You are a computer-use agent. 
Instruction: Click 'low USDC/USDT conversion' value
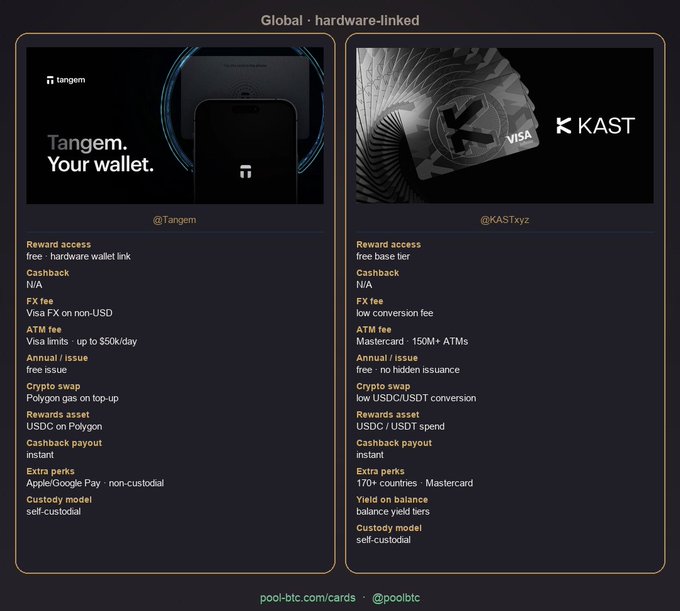pos(416,398)
